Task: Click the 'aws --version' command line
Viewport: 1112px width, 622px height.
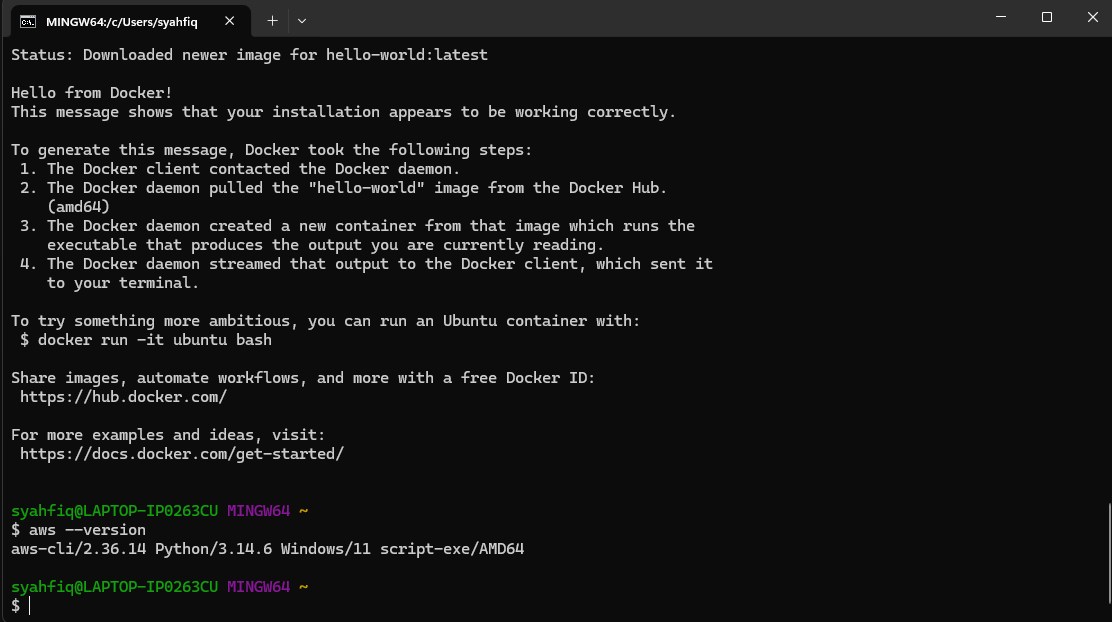Action: (x=78, y=530)
